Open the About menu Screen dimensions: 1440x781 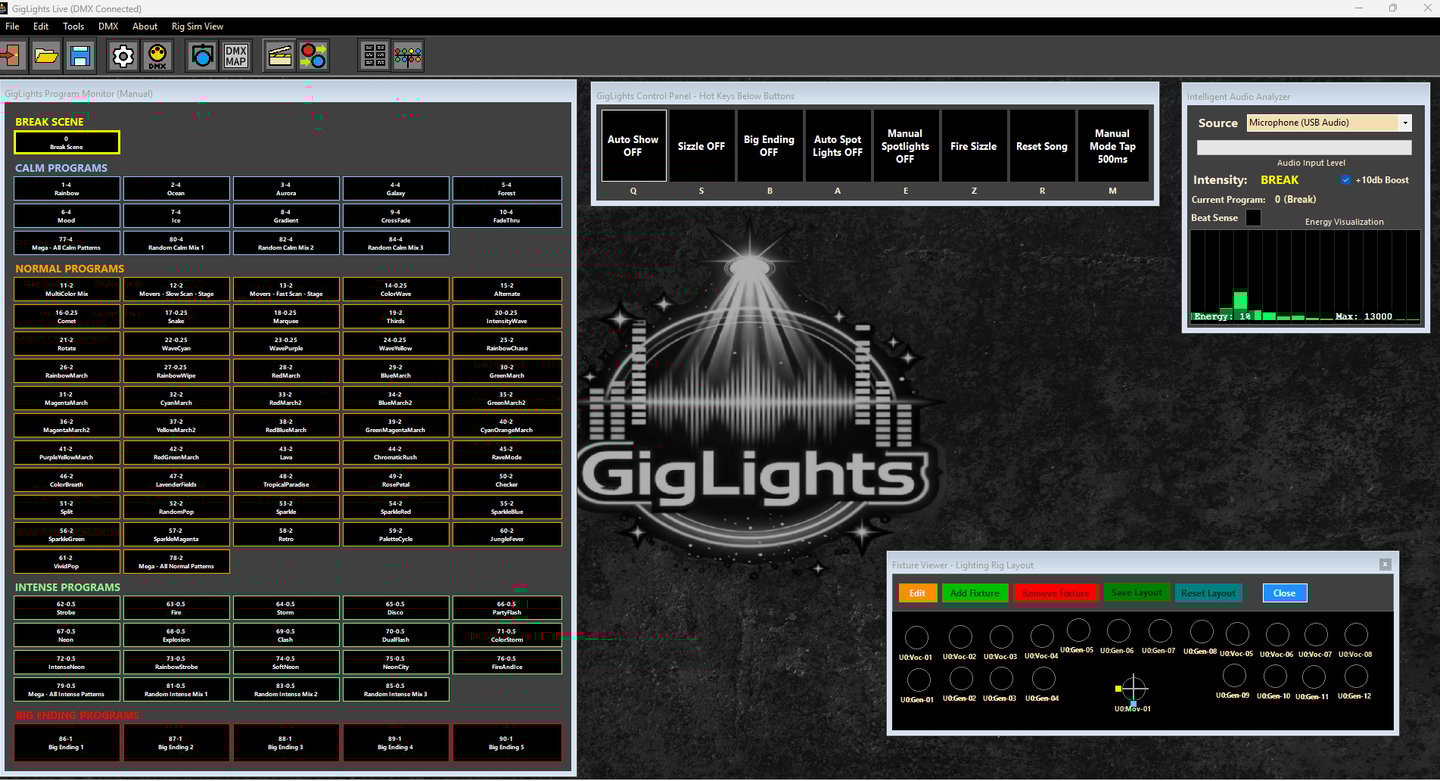point(145,26)
